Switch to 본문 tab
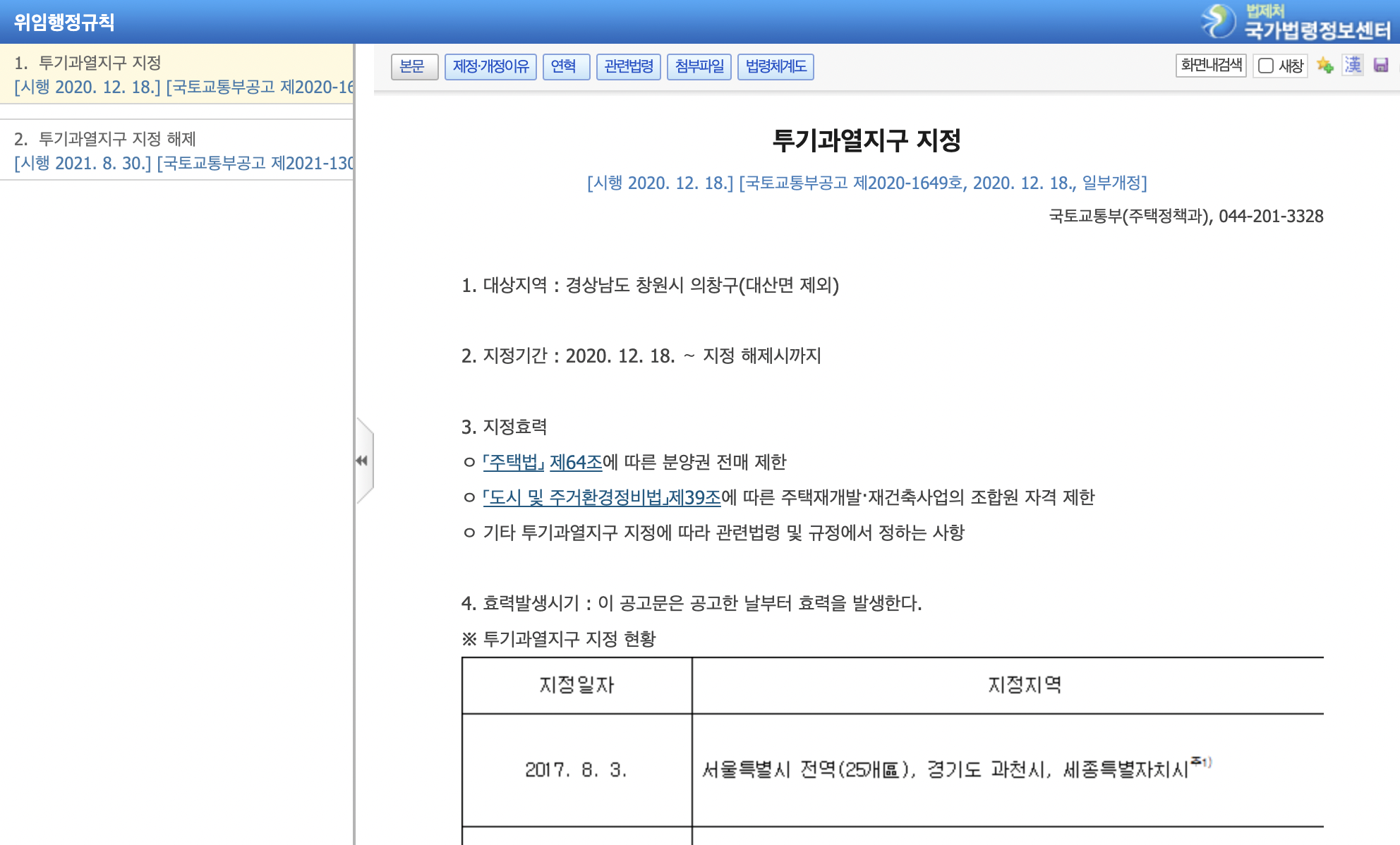1400x845 pixels. 414,67
